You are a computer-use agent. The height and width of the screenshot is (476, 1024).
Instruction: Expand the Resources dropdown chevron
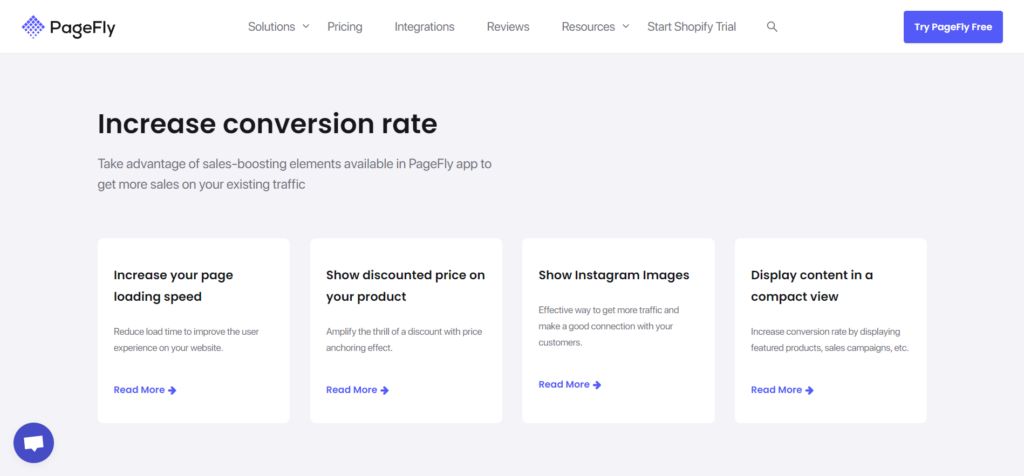coord(625,27)
